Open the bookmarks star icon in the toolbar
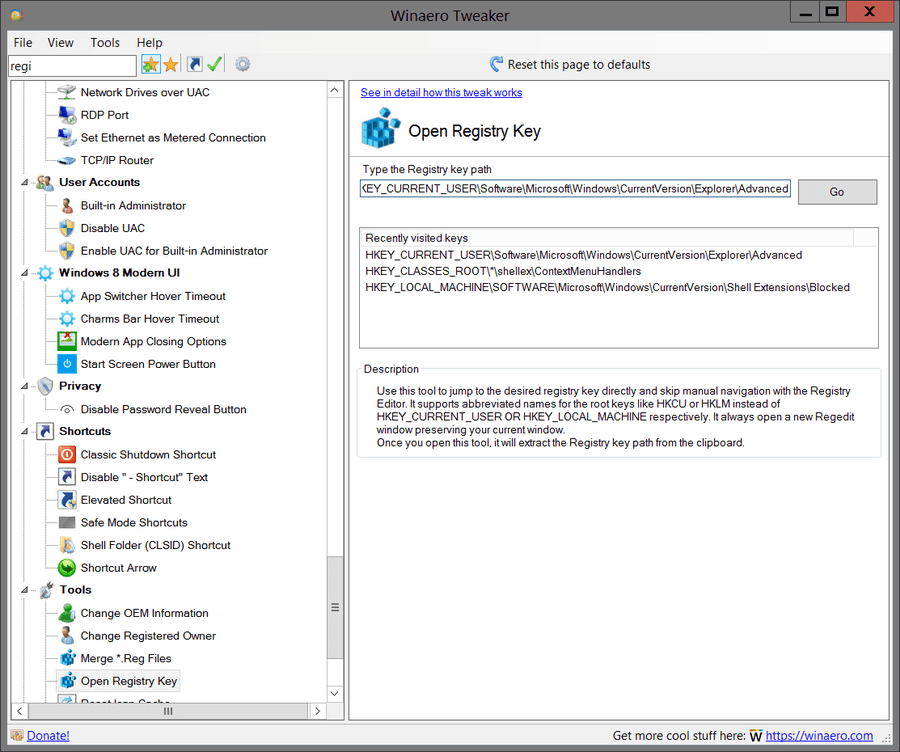The width and height of the screenshot is (900, 752). click(171, 65)
